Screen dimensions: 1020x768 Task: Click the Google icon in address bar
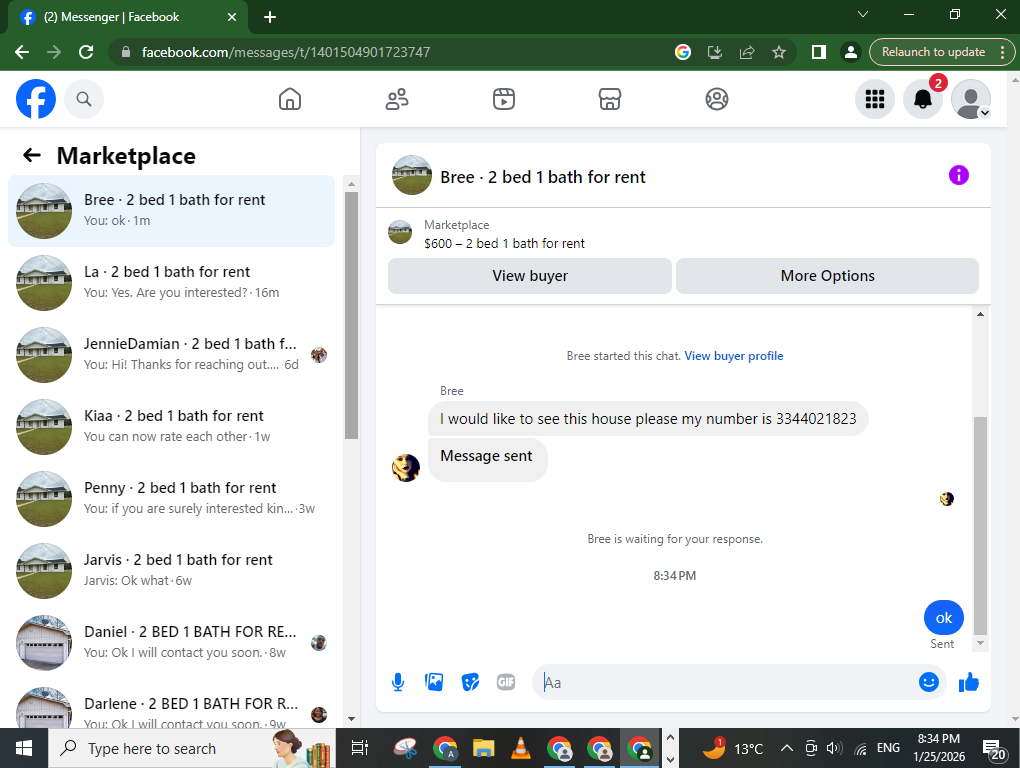(x=682, y=52)
